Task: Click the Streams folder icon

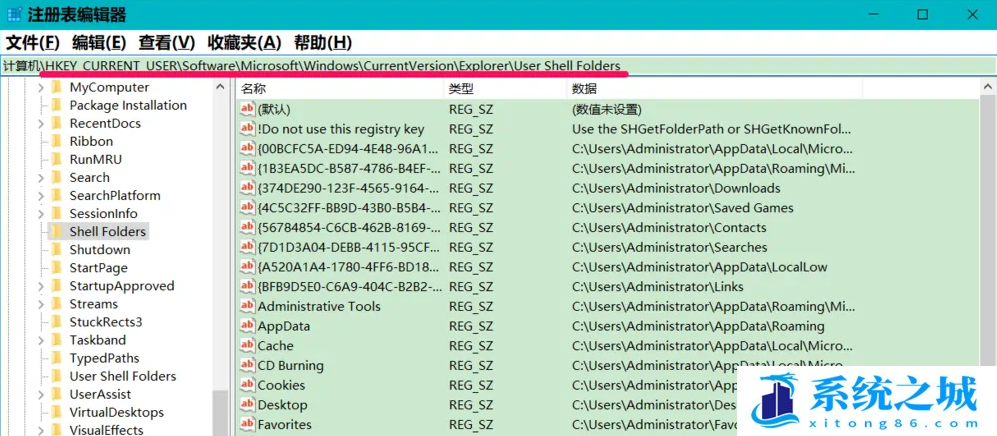Action: pyautogui.click(x=56, y=304)
